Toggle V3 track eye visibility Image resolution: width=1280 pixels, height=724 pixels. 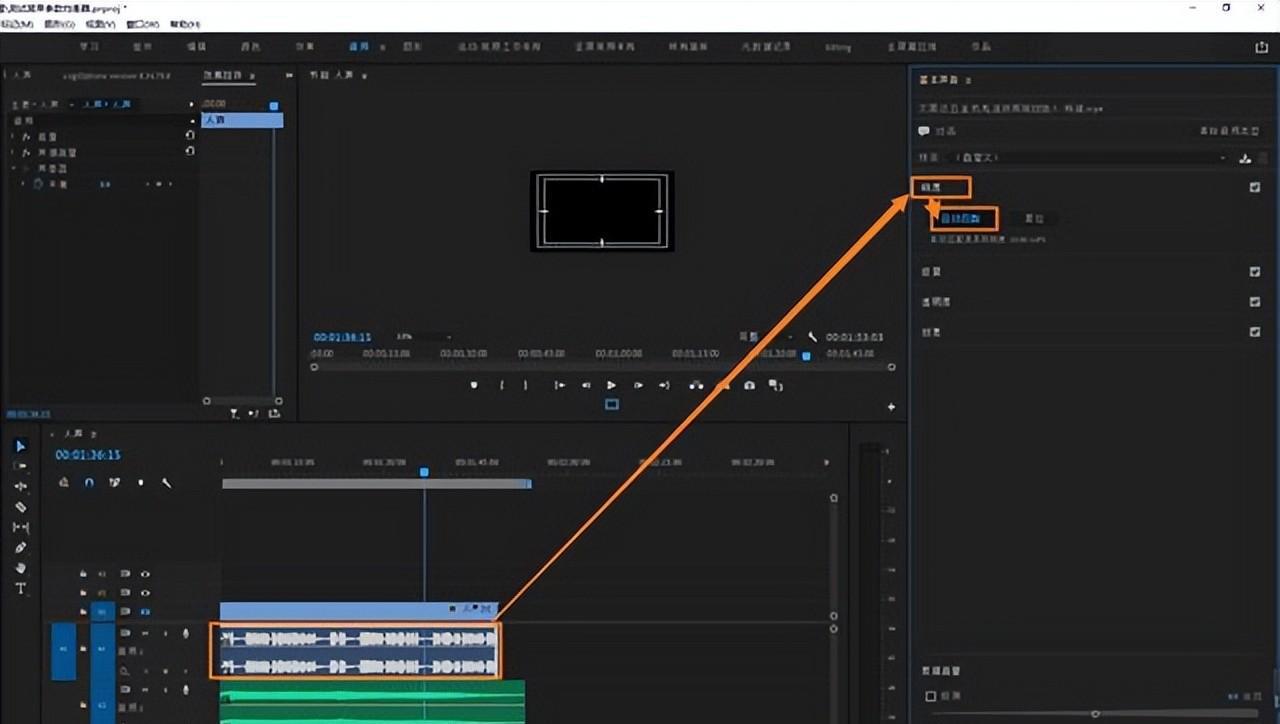tap(145, 574)
